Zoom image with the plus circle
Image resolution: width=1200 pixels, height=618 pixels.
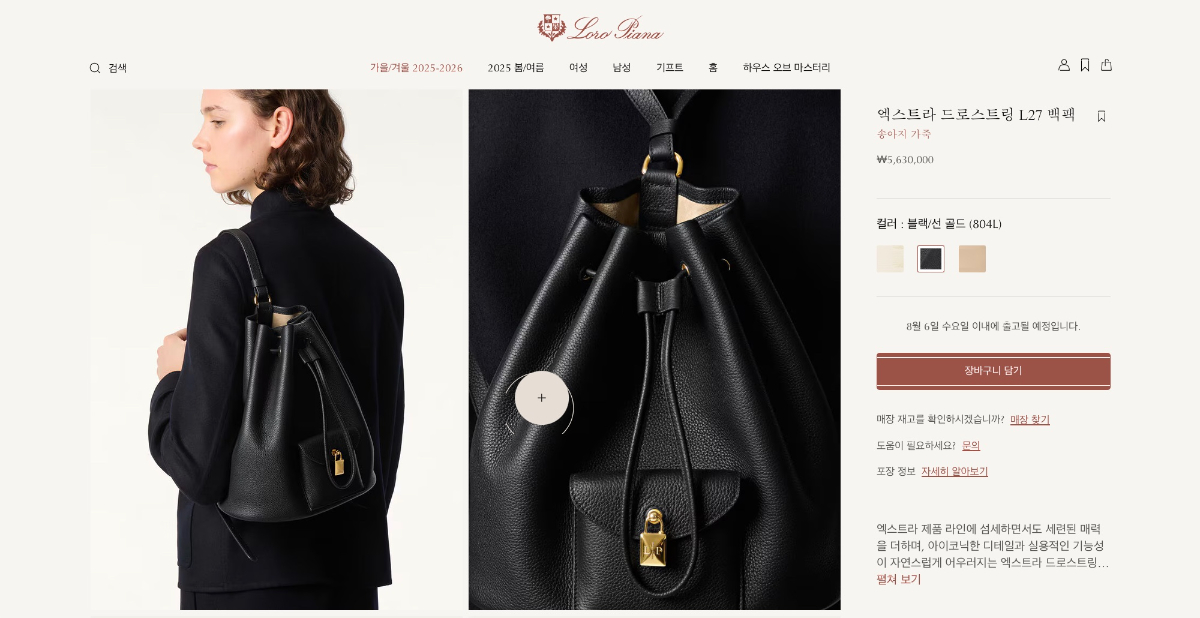541,398
